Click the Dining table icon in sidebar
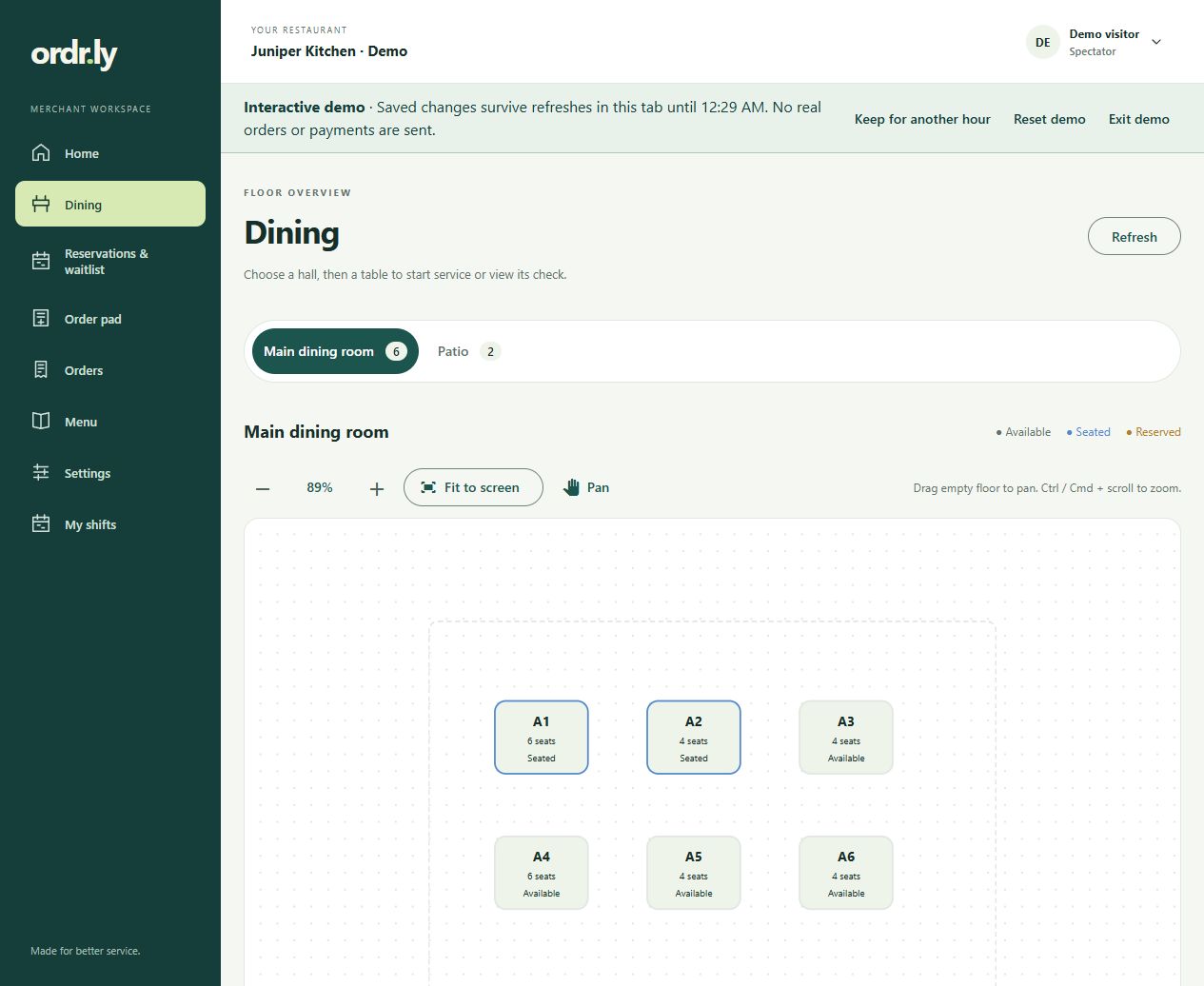Viewport: 1204px width, 986px height. point(41,204)
